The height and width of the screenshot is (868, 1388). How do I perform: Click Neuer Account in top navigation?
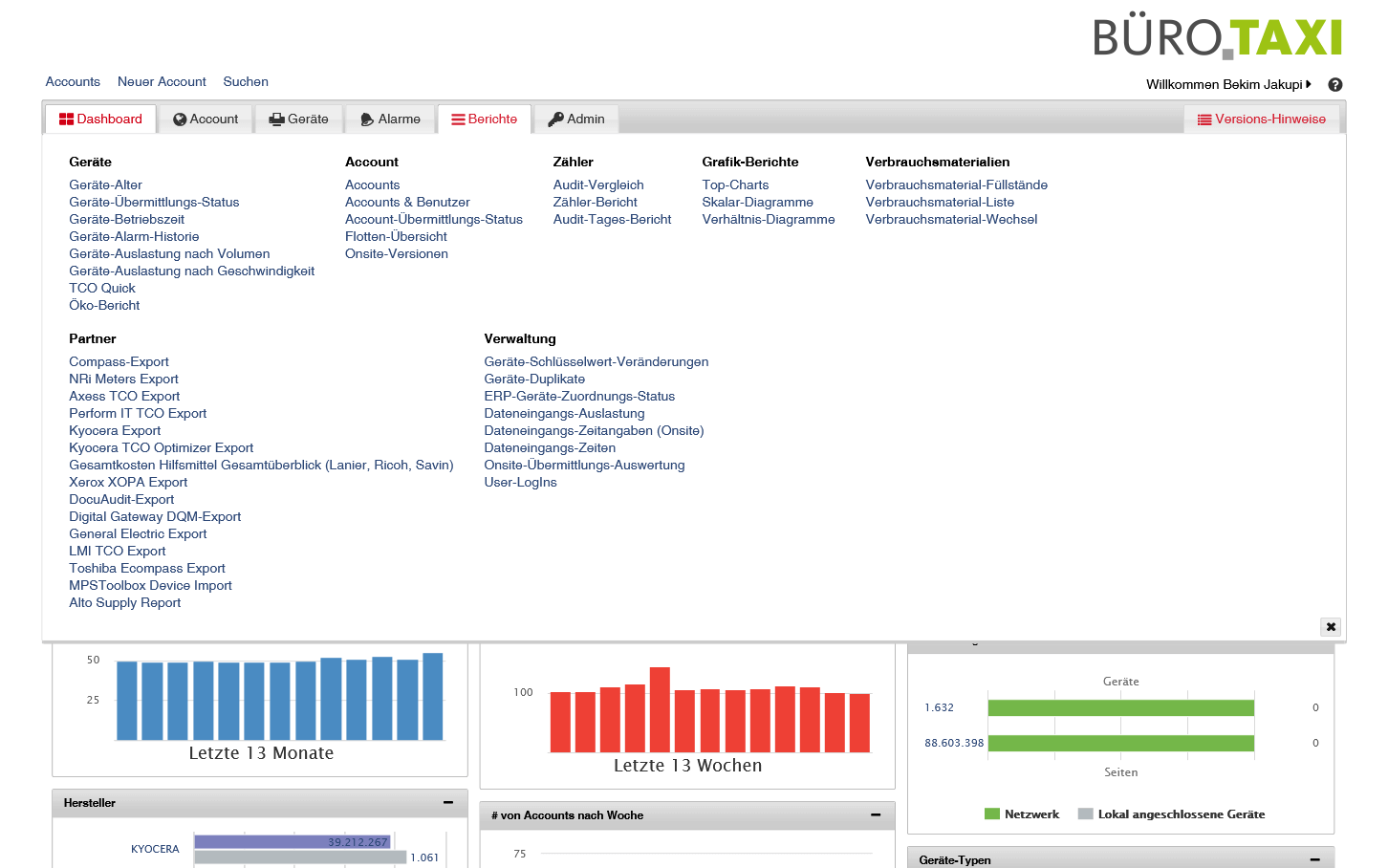click(x=162, y=82)
